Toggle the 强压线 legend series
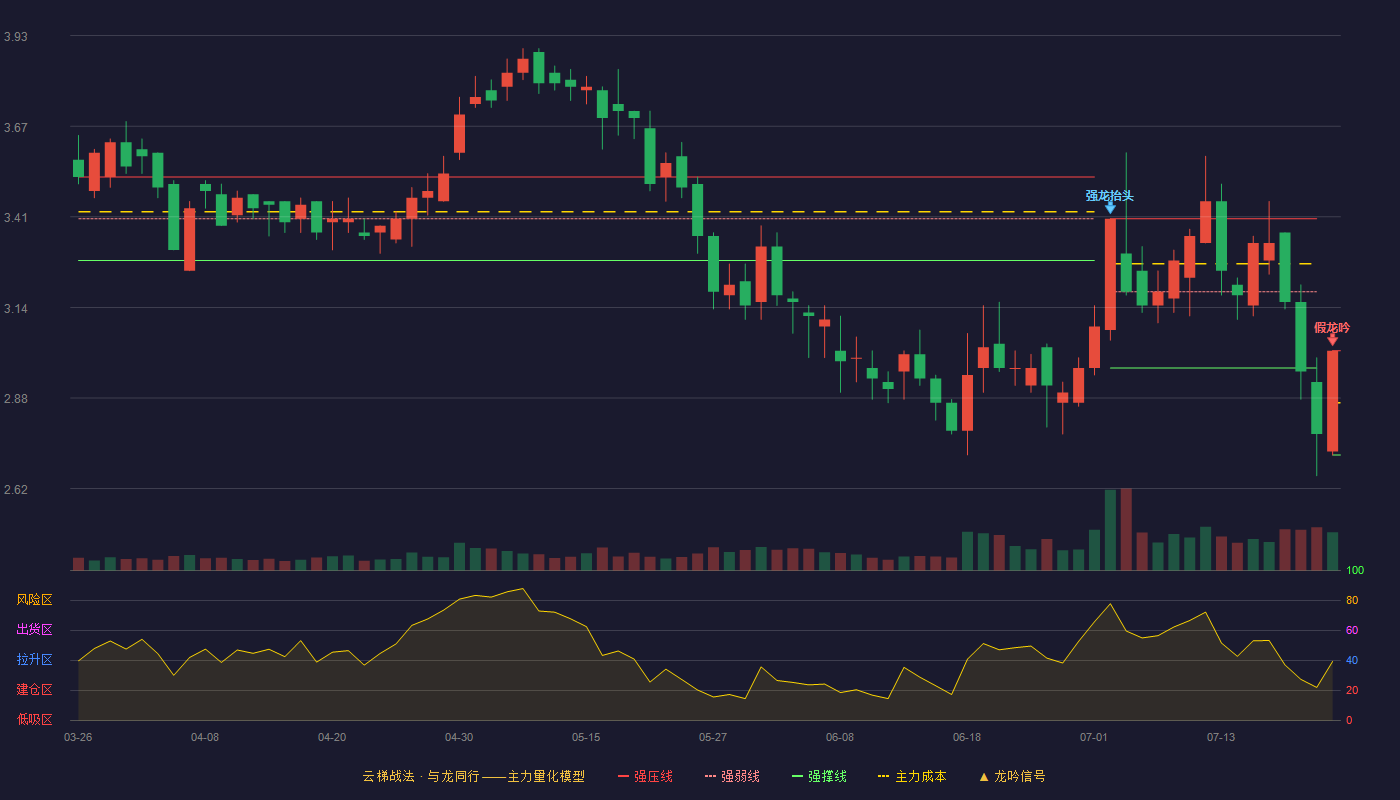 (645, 776)
